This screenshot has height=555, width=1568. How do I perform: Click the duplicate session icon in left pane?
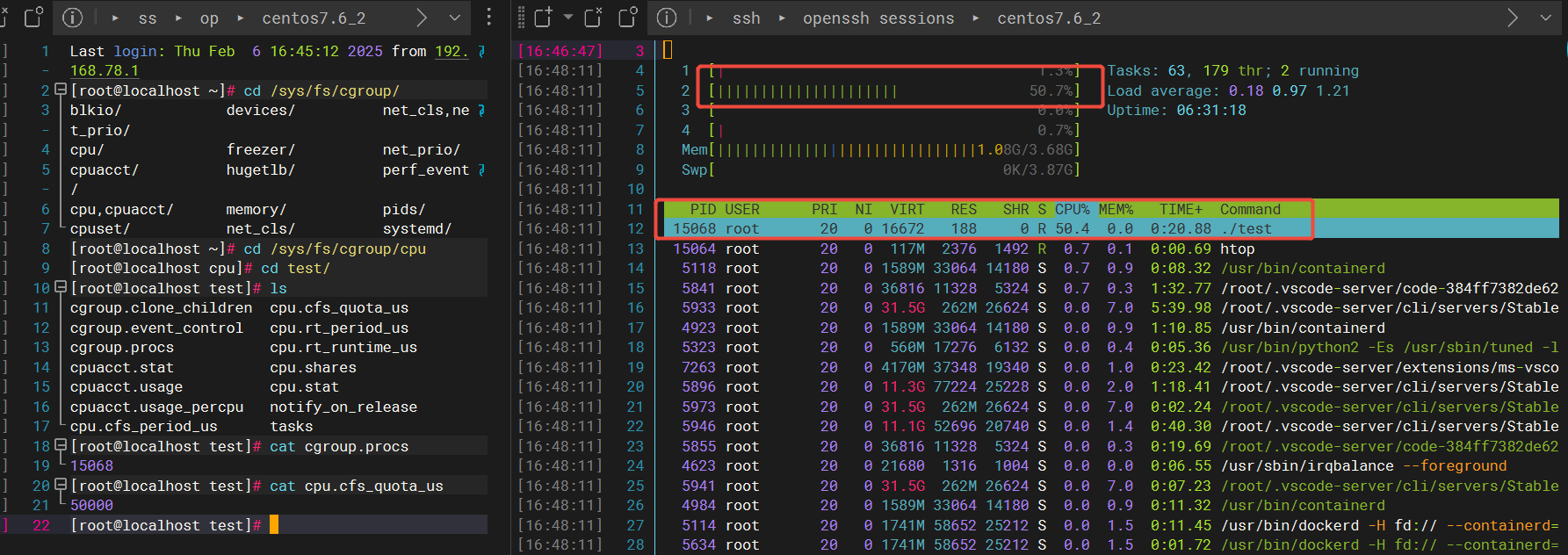coord(33,18)
